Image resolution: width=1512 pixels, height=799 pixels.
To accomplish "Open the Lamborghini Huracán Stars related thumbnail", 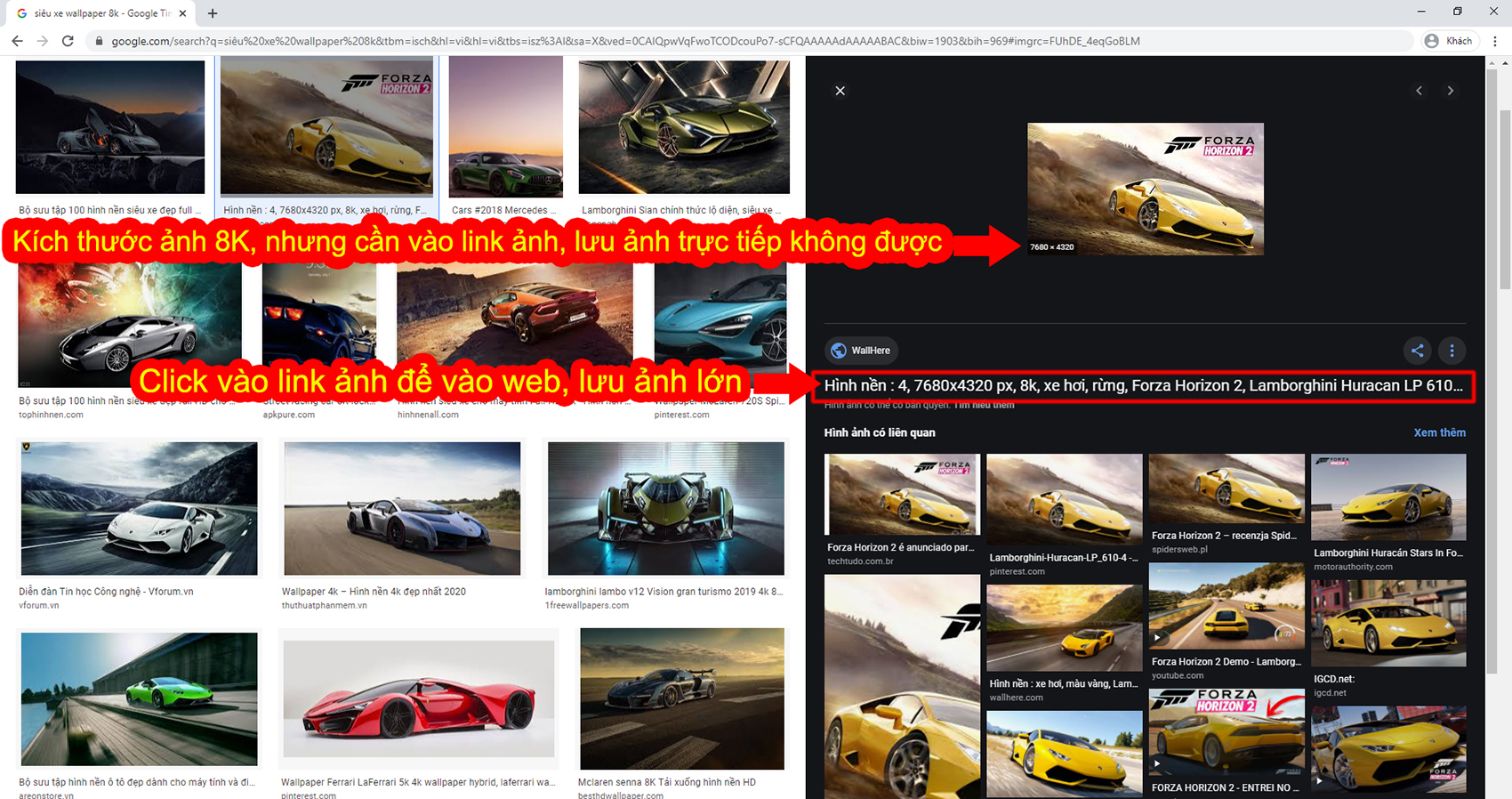I will click(x=1388, y=498).
